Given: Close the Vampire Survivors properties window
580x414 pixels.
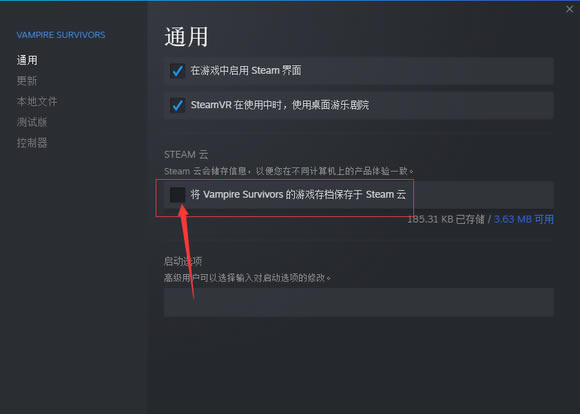Looking at the screenshot, I should pyautogui.click(x=569, y=9).
